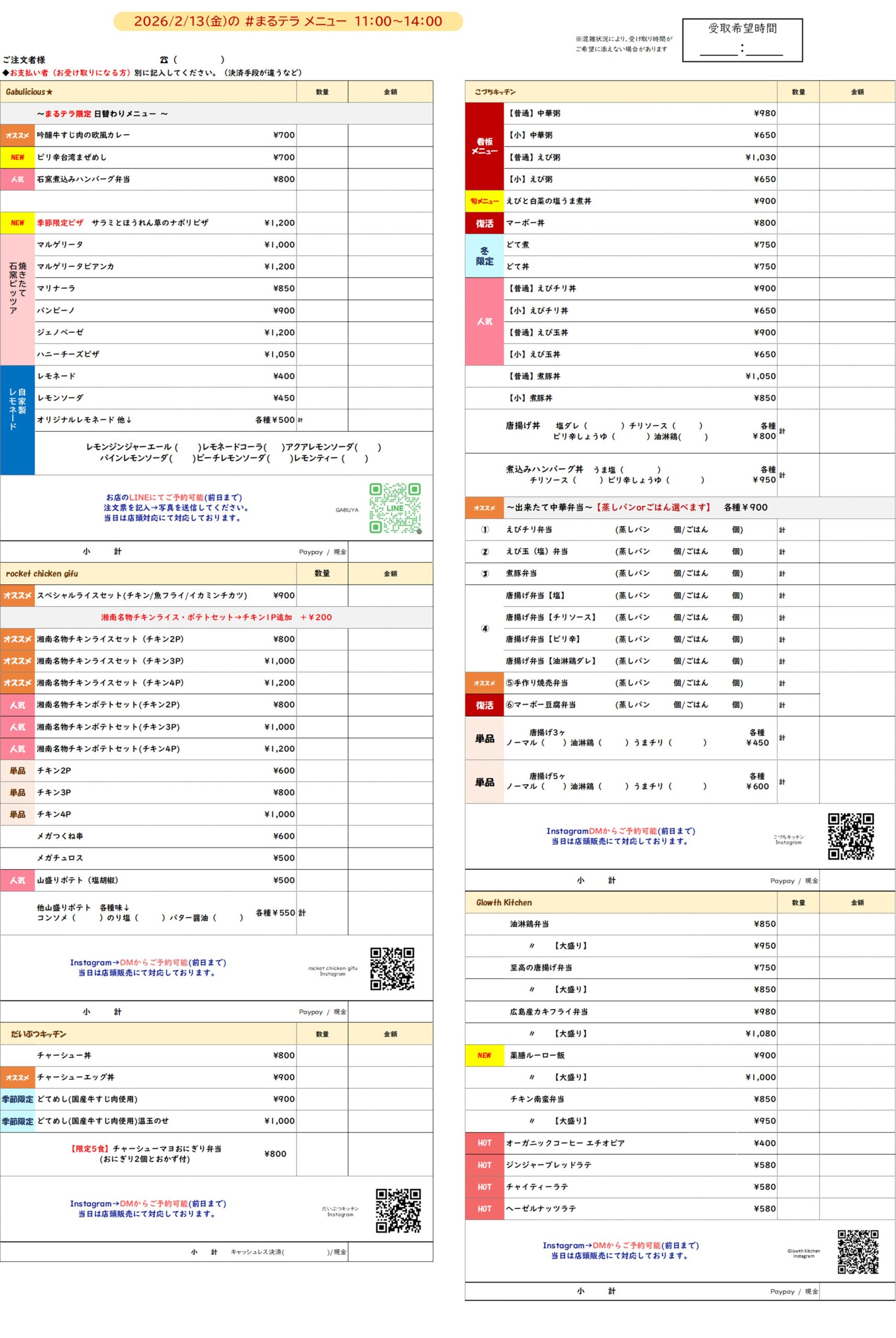The image size is (896, 1338).
Task: Click the Glowth Kitchen Instagram QR code
Action: point(858,1252)
